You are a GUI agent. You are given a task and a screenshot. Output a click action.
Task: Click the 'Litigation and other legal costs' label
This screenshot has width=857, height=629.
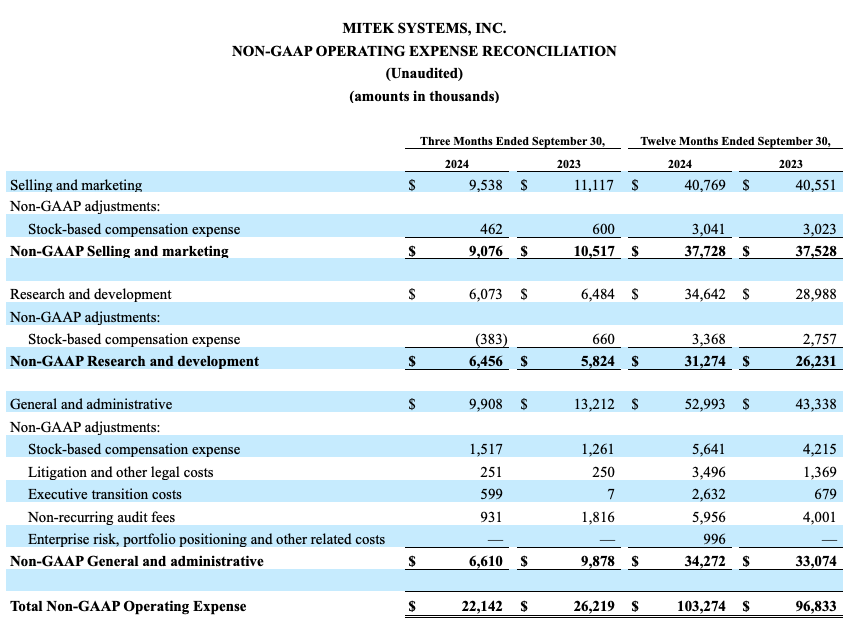point(120,472)
